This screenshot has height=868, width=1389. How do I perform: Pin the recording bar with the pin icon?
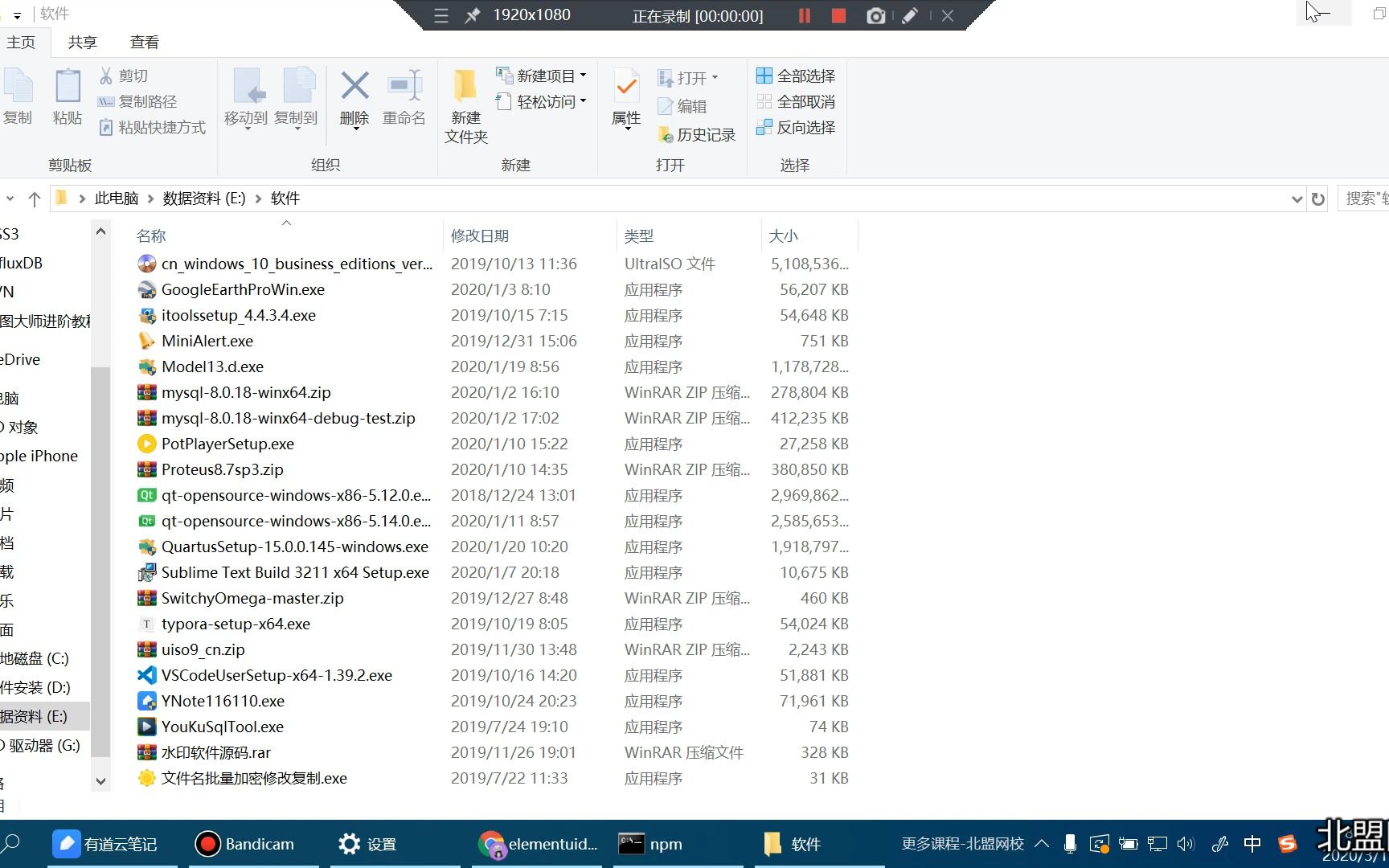(473, 15)
